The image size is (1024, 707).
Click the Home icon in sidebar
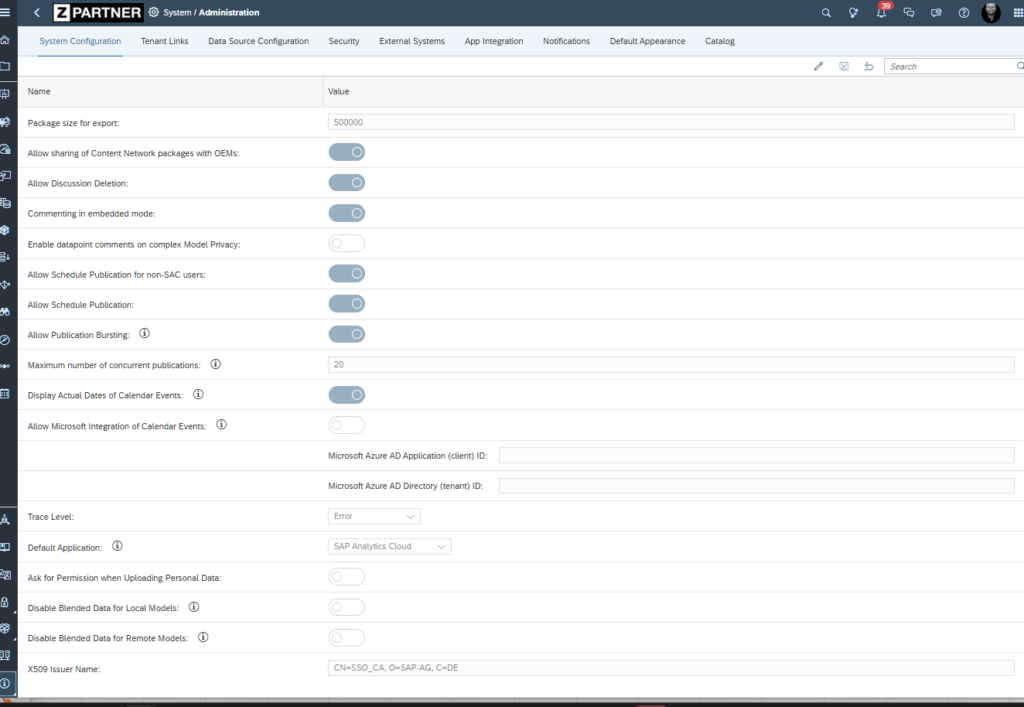point(6,40)
